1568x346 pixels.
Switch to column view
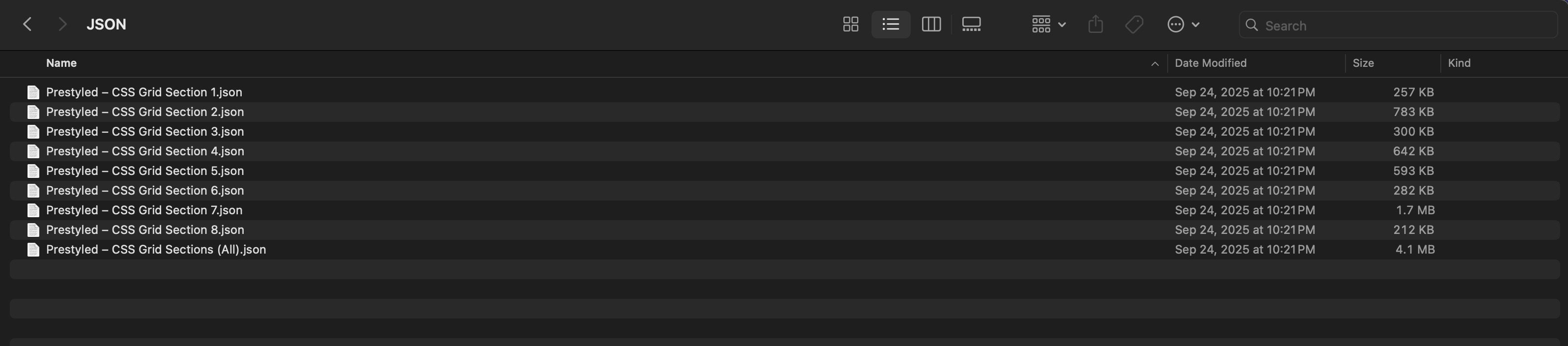click(931, 25)
